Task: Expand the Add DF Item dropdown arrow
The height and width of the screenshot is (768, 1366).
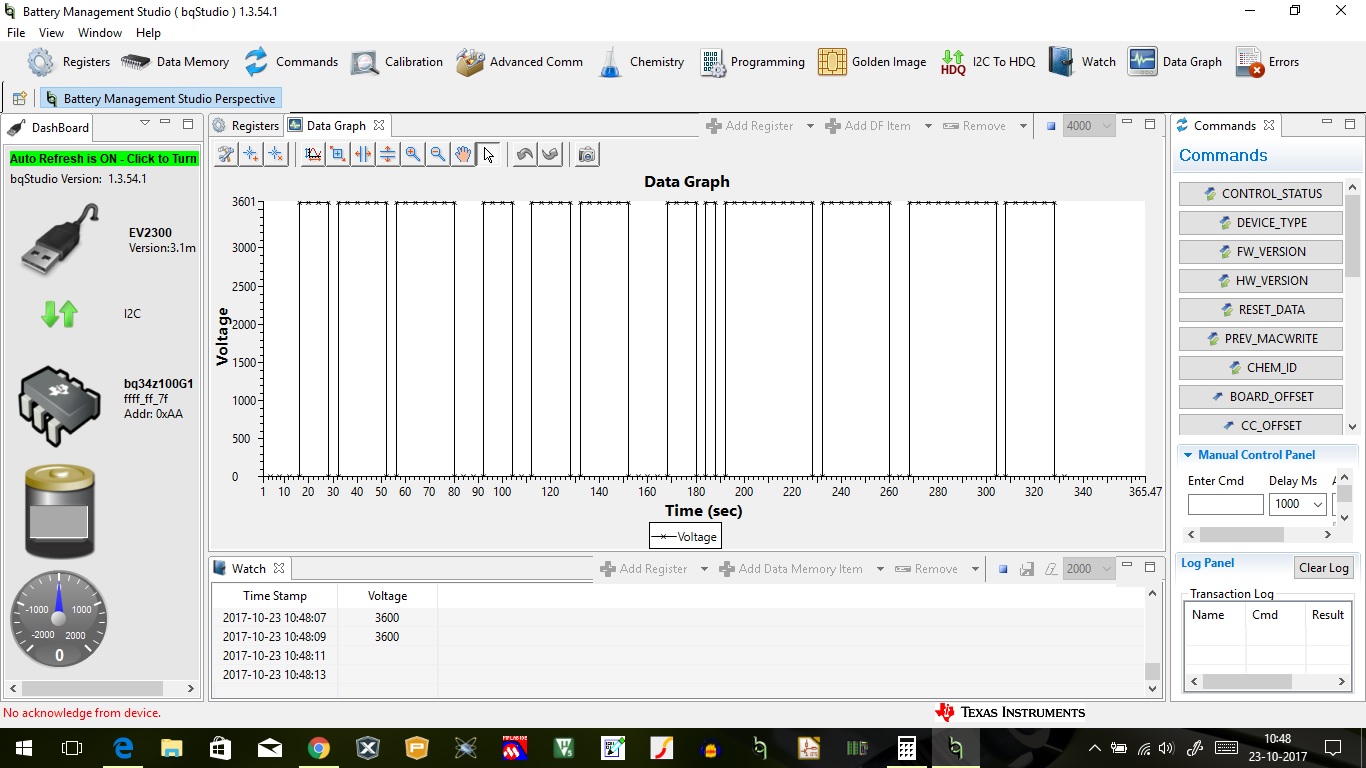Action: [x=928, y=126]
